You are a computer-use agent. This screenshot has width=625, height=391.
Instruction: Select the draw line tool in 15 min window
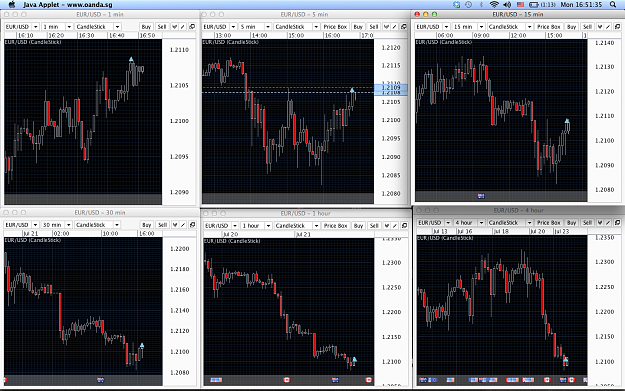pos(608,27)
